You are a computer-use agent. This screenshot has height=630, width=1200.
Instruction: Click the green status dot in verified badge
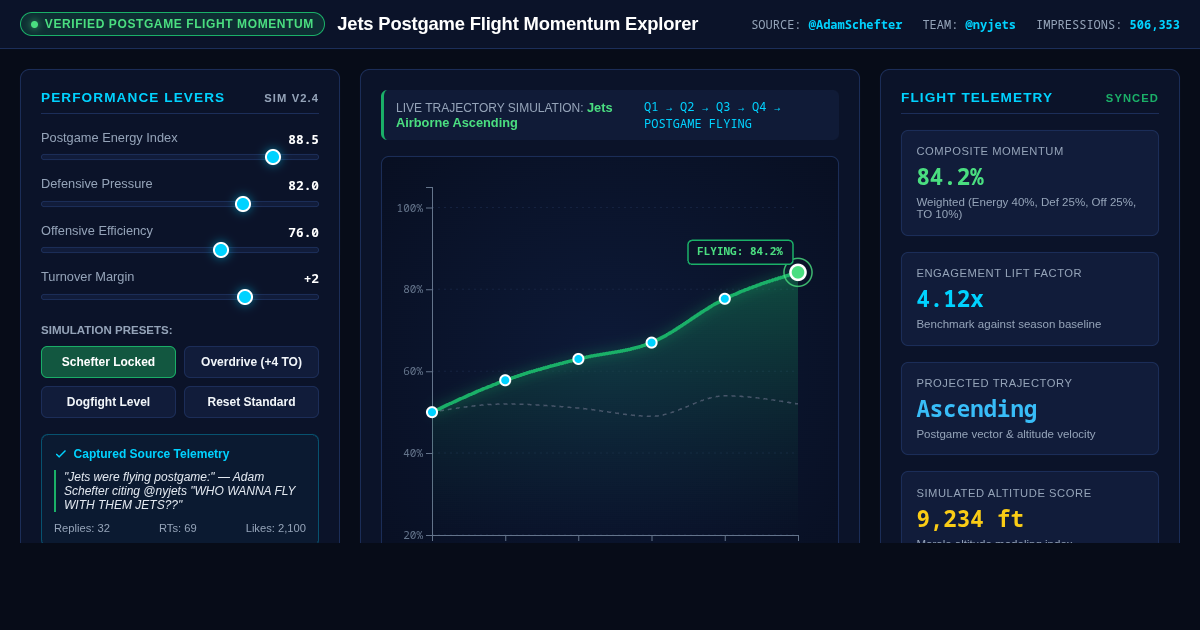pyautogui.click(x=34, y=24)
